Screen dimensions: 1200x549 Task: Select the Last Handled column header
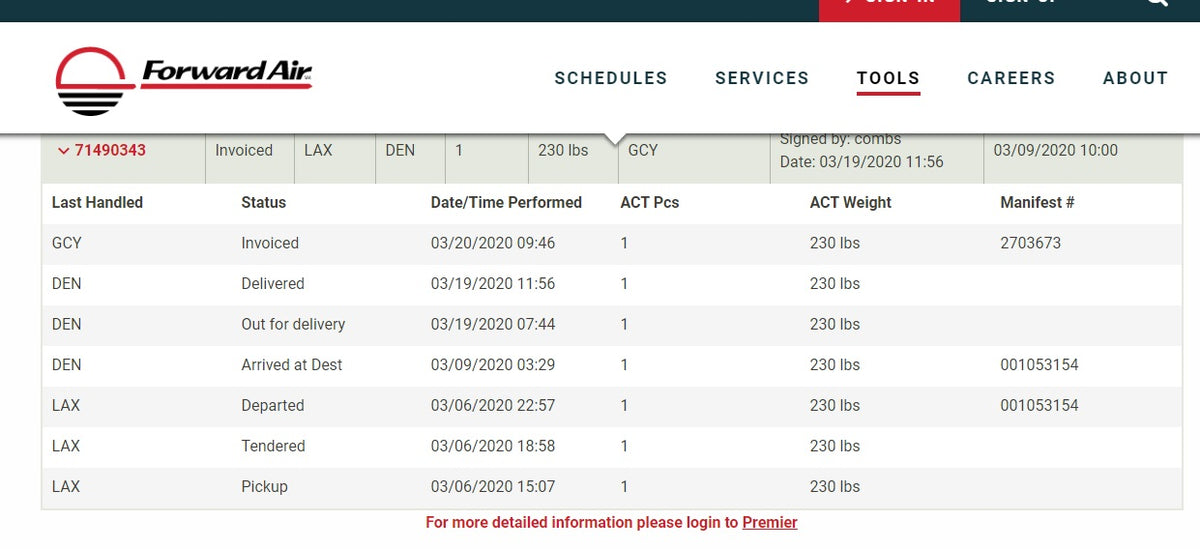coord(97,202)
